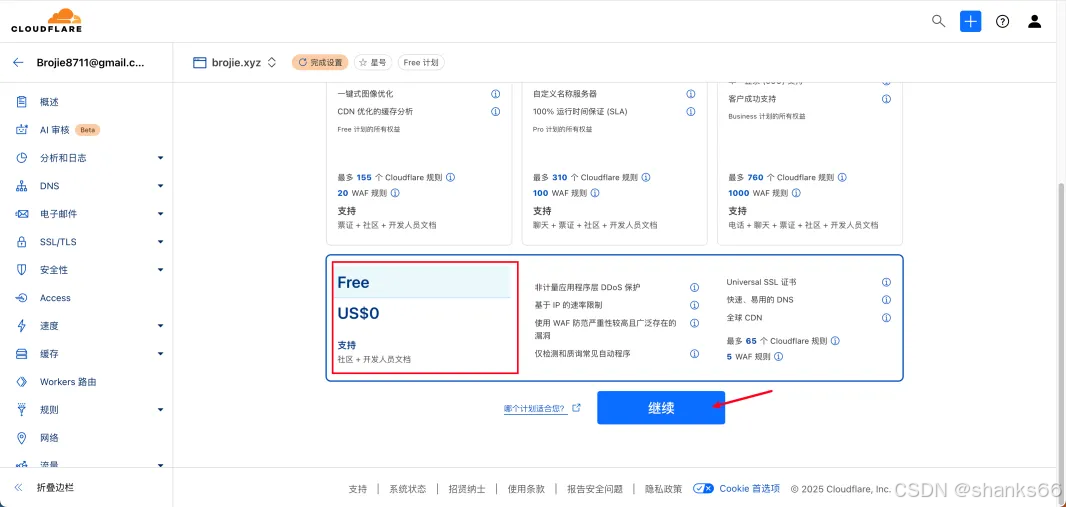Go back with the left arrow by account email
Viewport: 1066px width, 507px height.
click(x=18, y=62)
